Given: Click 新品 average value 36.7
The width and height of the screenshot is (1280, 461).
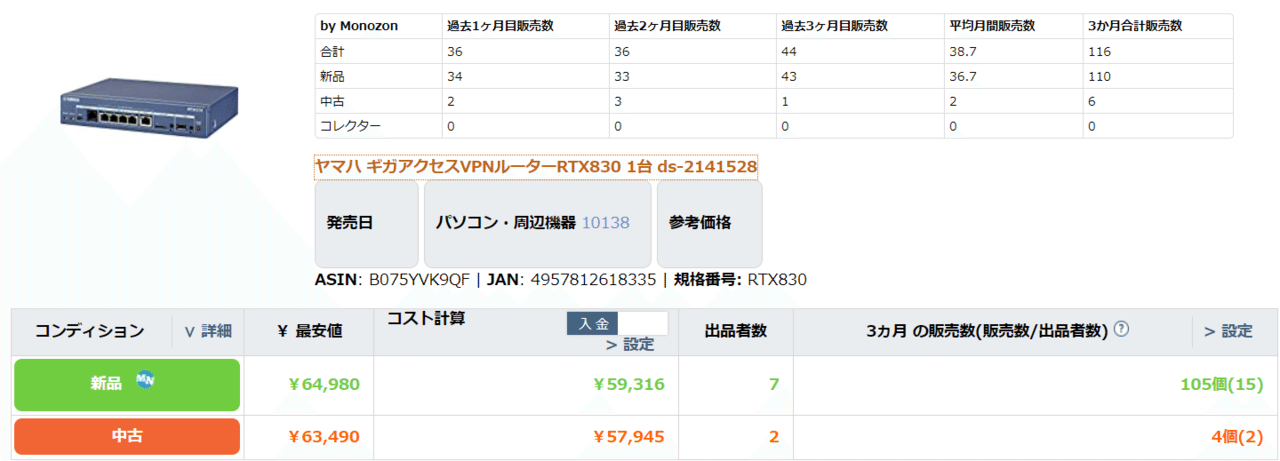Looking at the screenshot, I should (962, 76).
